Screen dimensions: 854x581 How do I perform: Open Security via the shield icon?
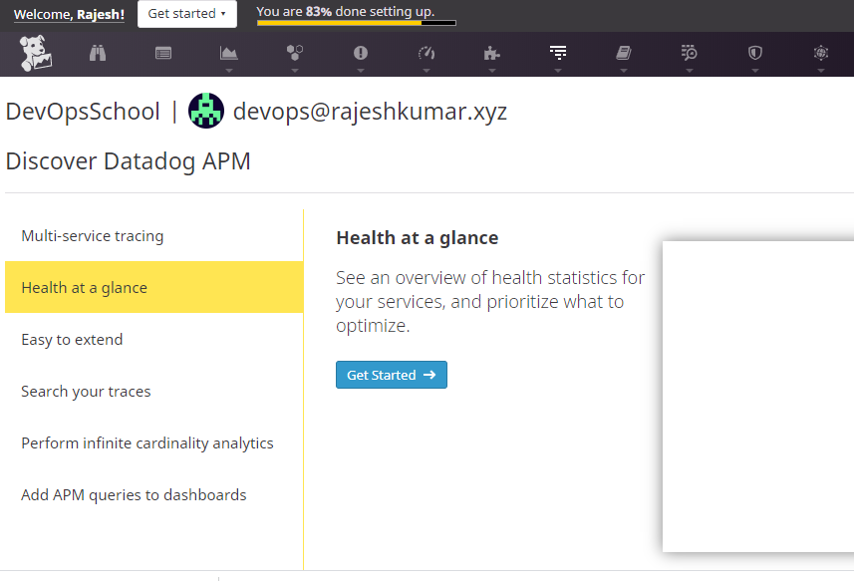755,54
